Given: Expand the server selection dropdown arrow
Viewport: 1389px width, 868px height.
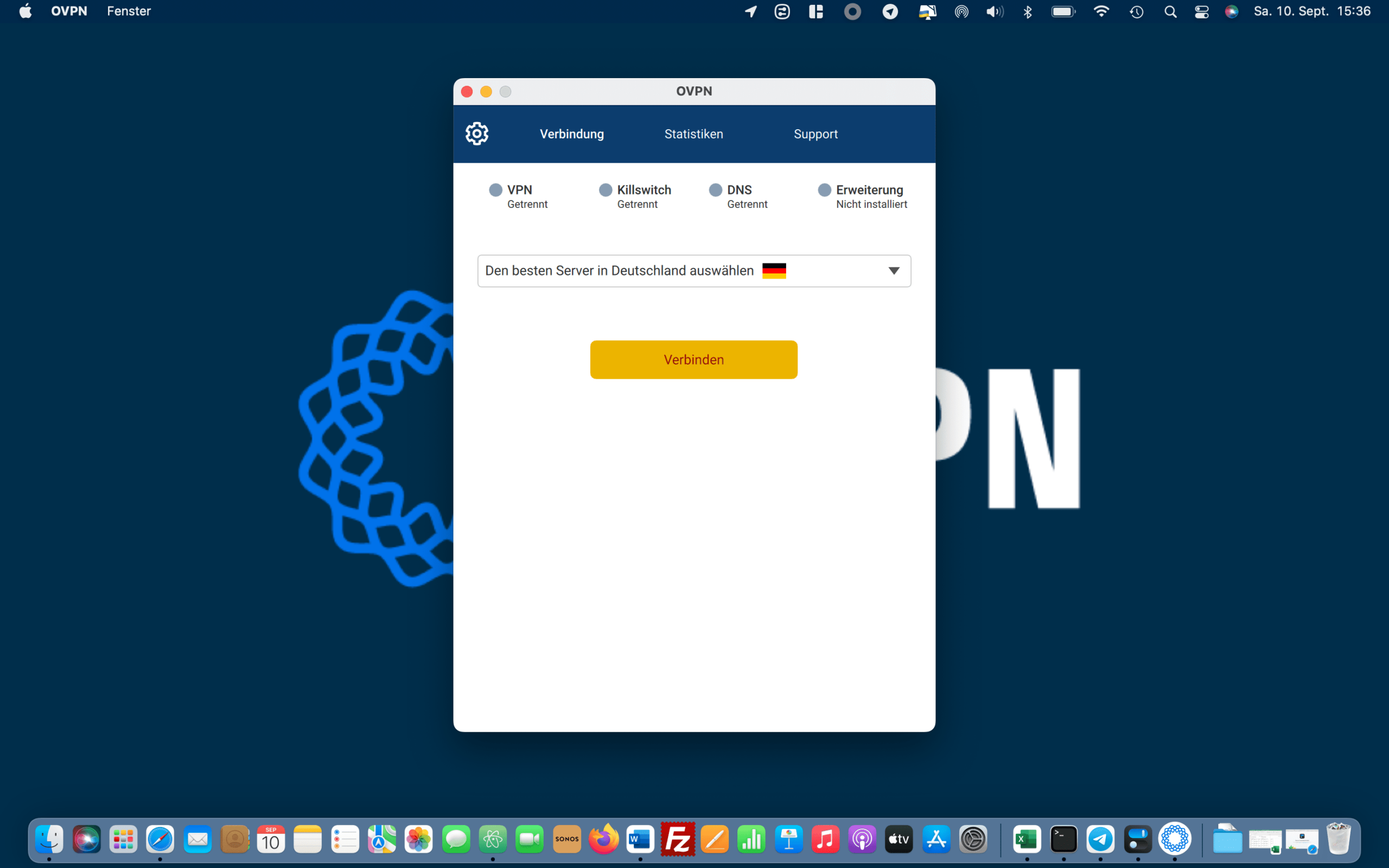Looking at the screenshot, I should coord(894,270).
